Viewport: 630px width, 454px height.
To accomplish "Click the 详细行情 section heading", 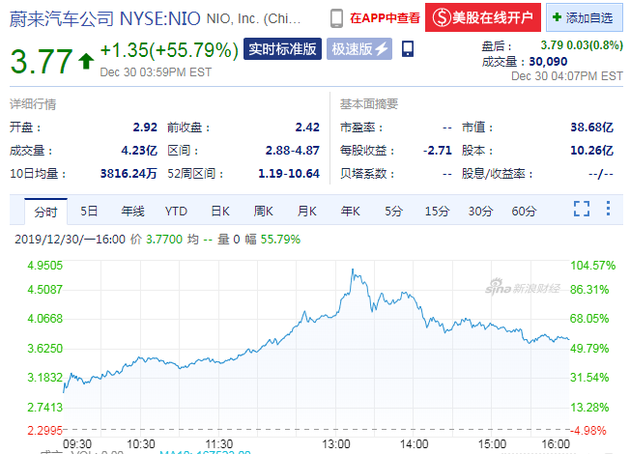I will point(33,104).
